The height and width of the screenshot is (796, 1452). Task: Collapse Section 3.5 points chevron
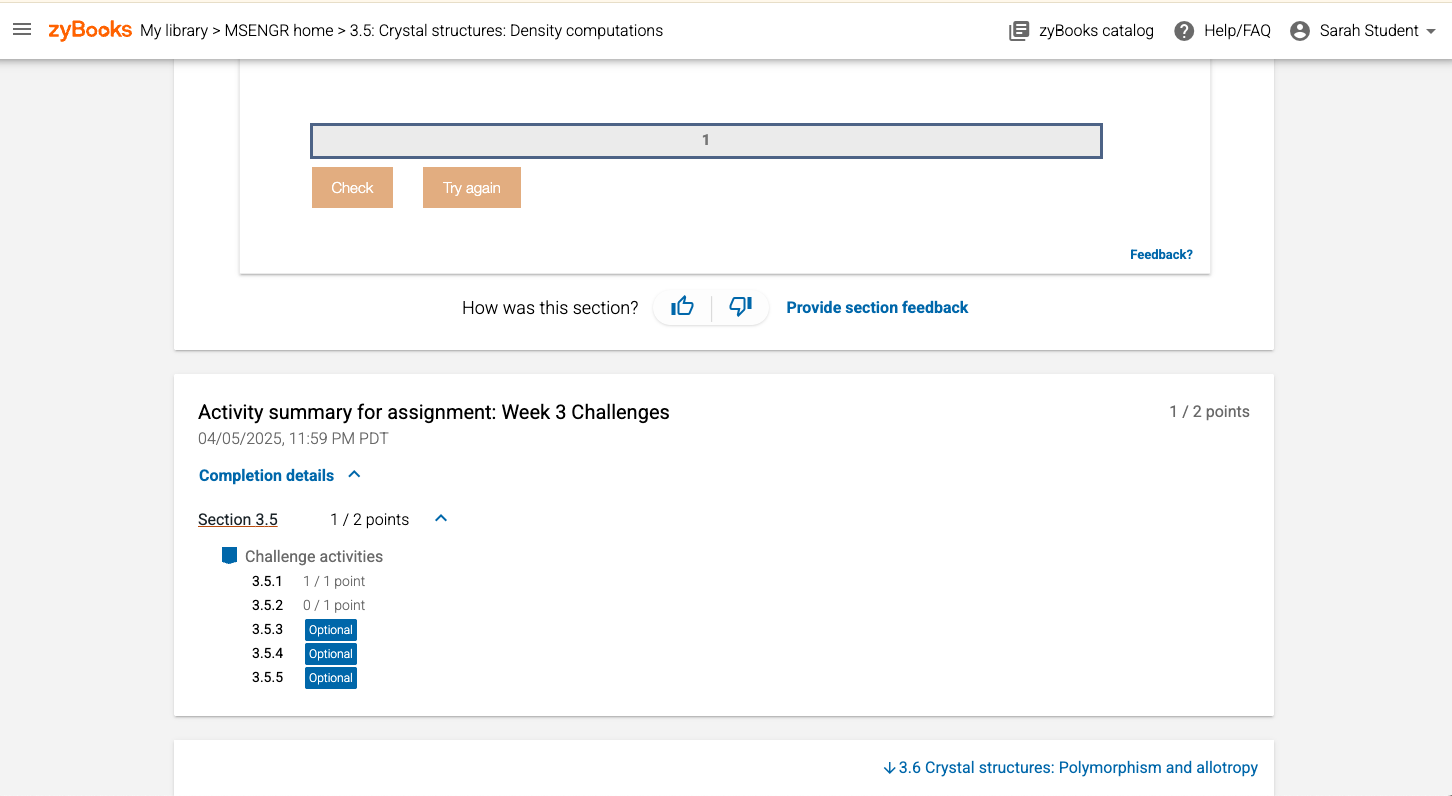[441, 519]
